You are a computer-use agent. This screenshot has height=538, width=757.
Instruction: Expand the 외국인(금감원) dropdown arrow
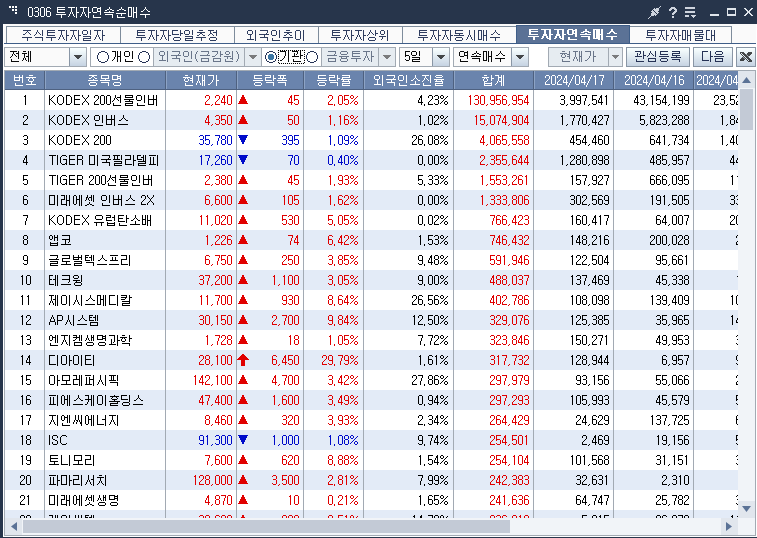[252, 57]
